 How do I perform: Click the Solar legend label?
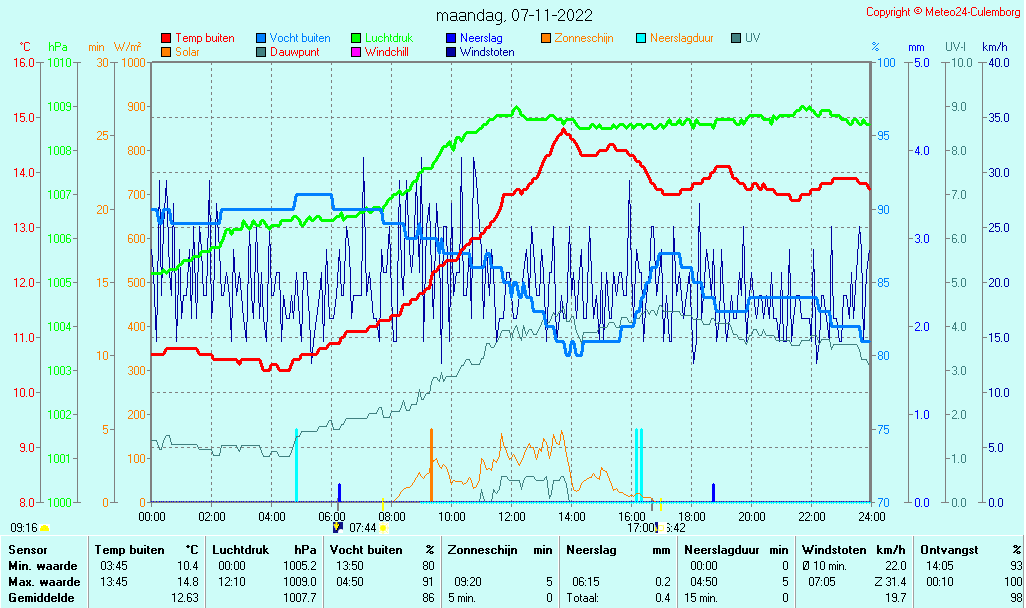click(x=187, y=52)
